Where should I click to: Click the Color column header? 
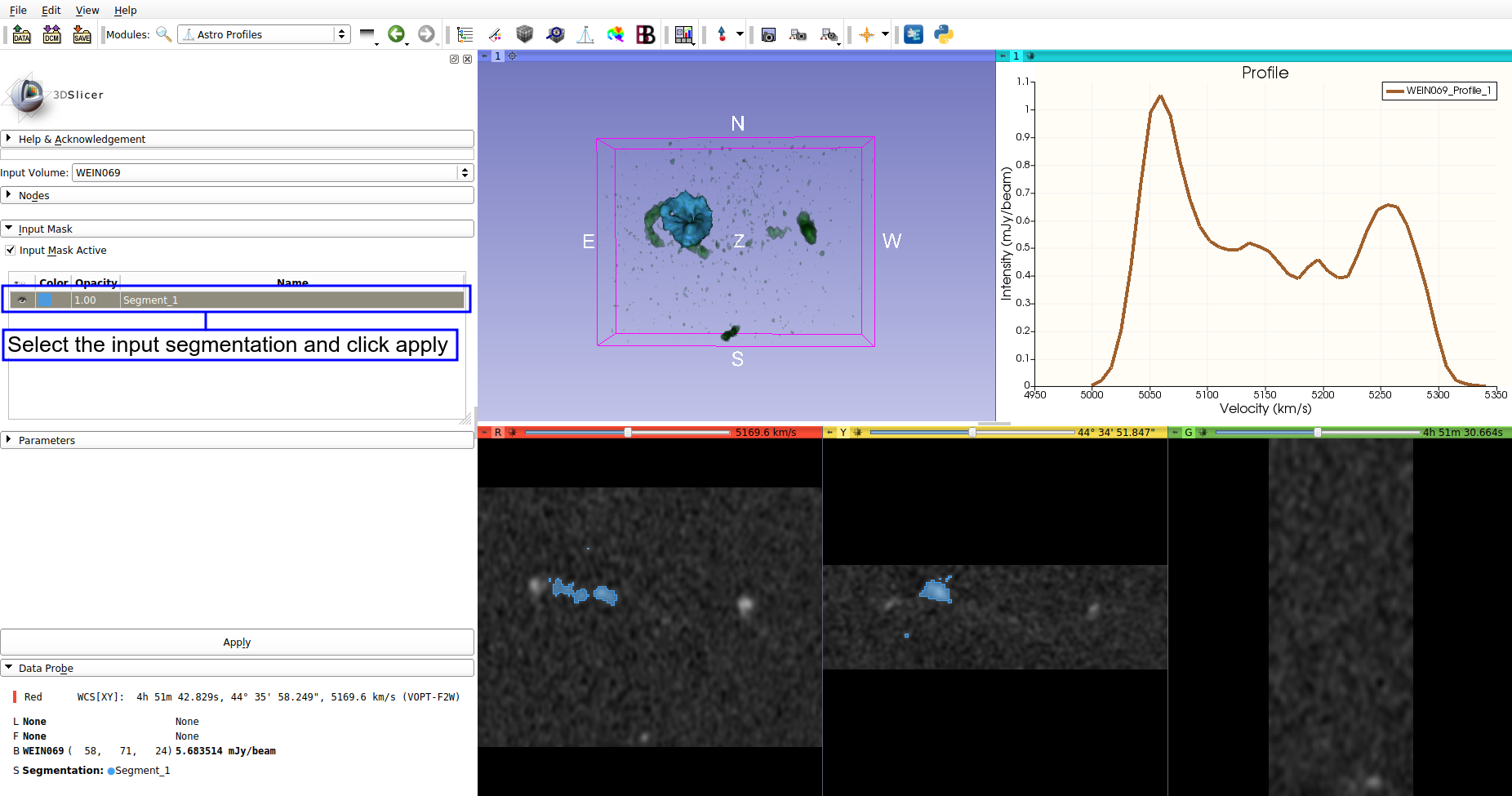54,282
